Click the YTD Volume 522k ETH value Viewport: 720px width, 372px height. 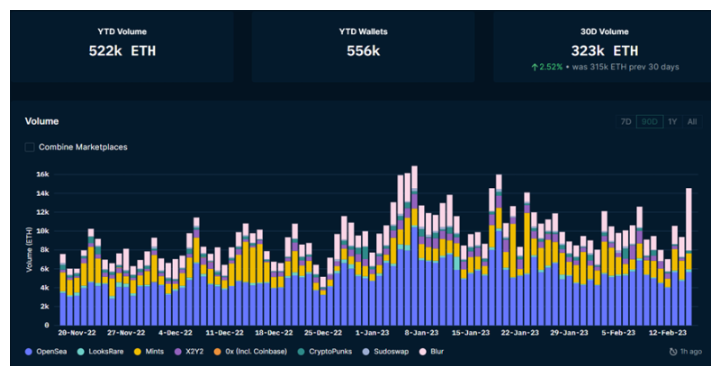coord(122,51)
